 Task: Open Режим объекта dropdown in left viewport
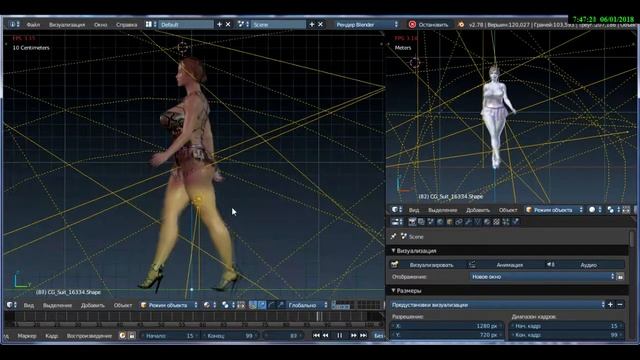tap(169, 305)
